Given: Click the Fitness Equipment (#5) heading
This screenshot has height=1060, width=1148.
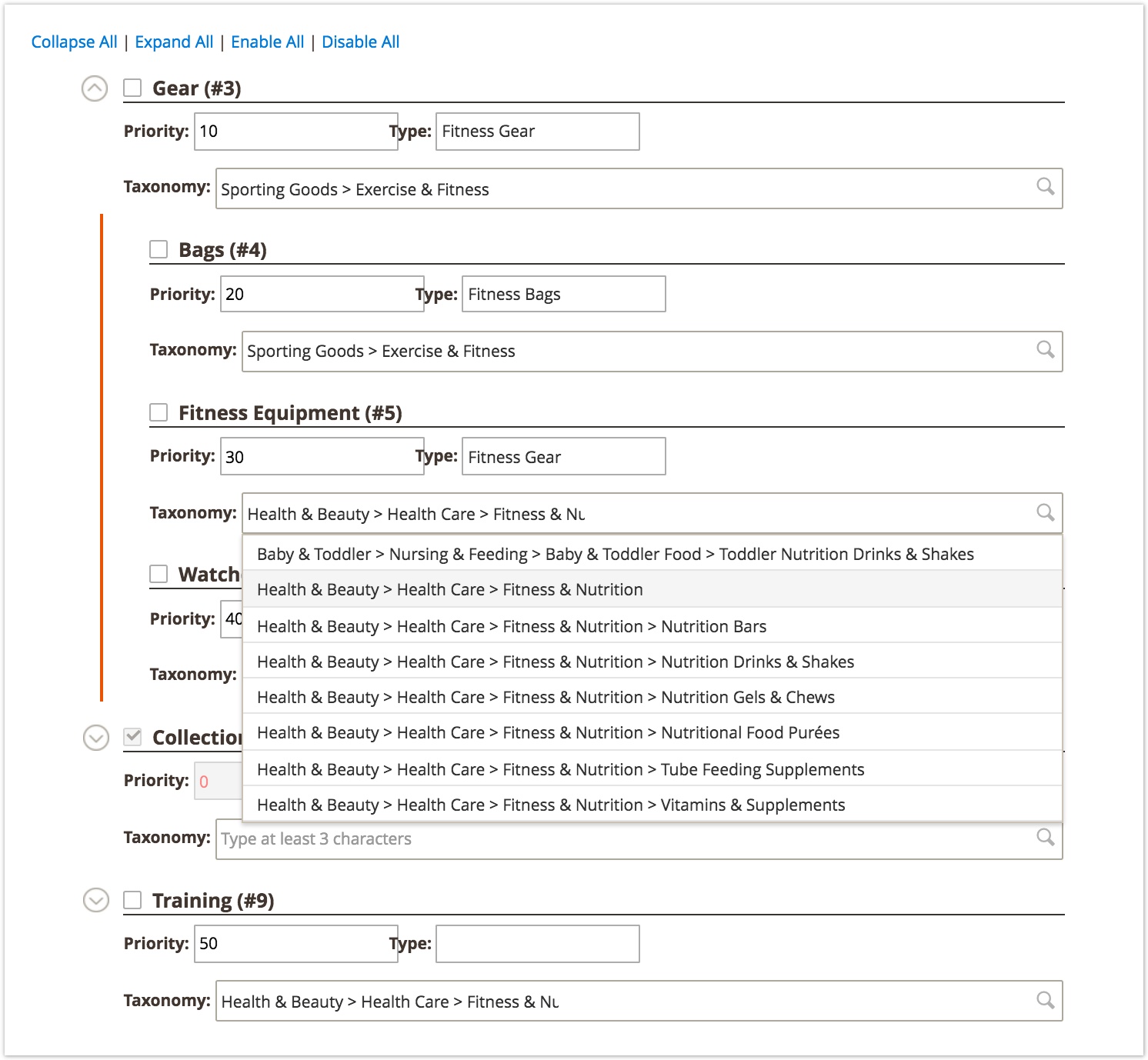Looking at the screenshot, I should (x=290, y=413).
